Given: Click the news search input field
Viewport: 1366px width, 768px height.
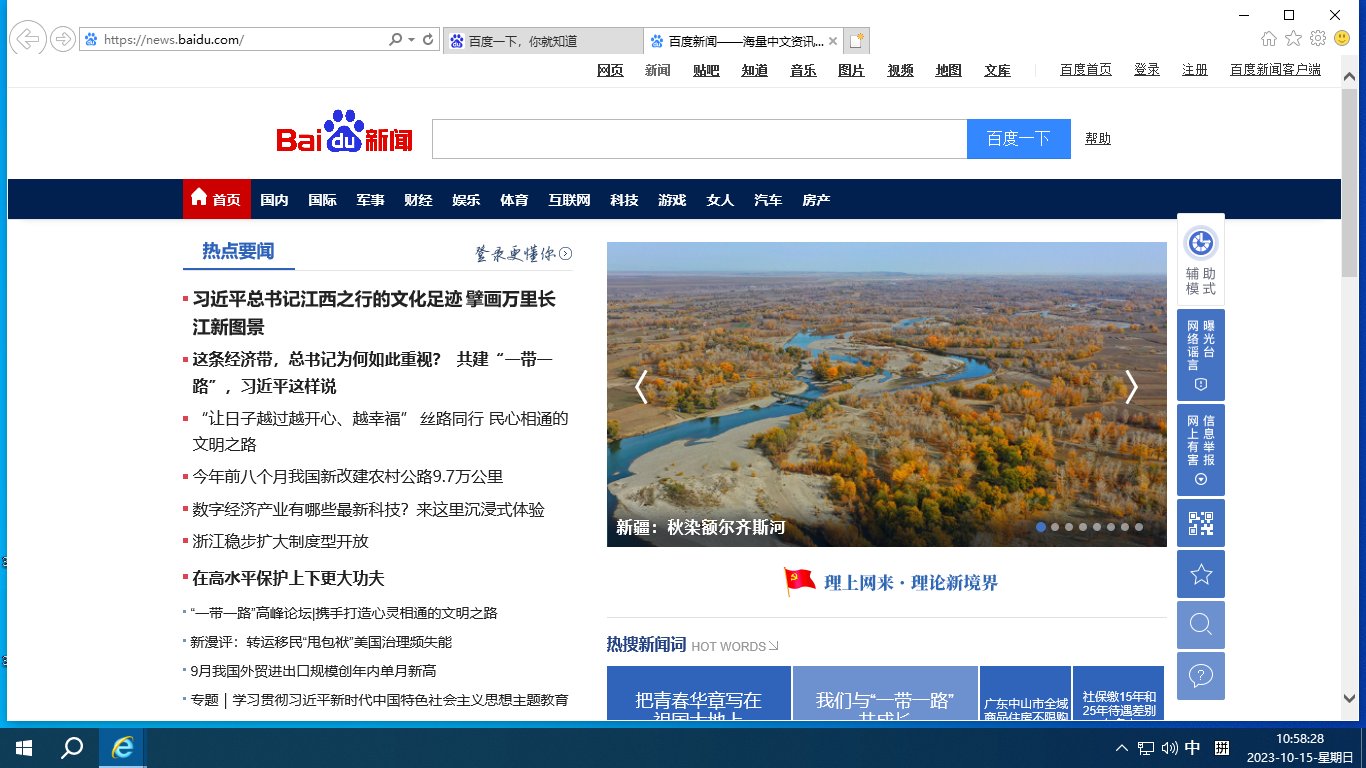Looking at the screenshot, I should (x=700, y=138).
